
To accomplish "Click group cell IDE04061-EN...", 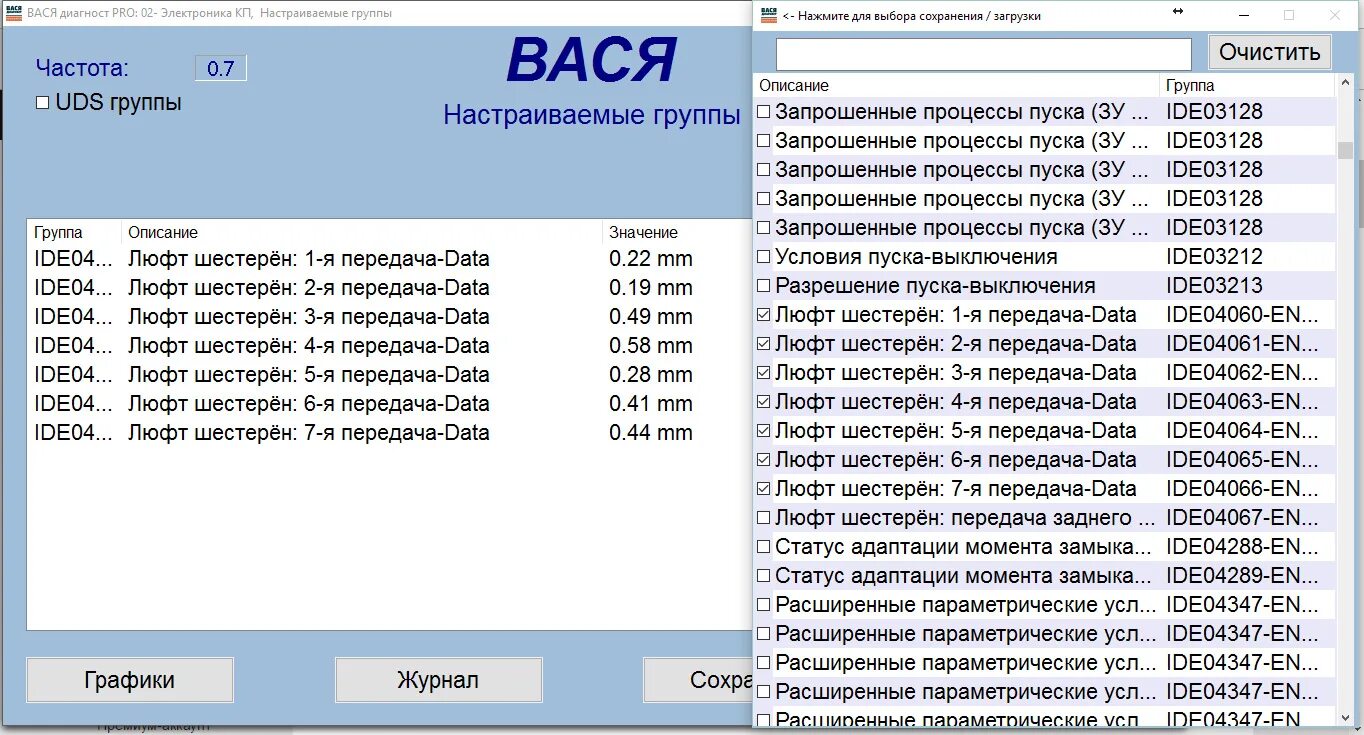I will point(1242,344).
